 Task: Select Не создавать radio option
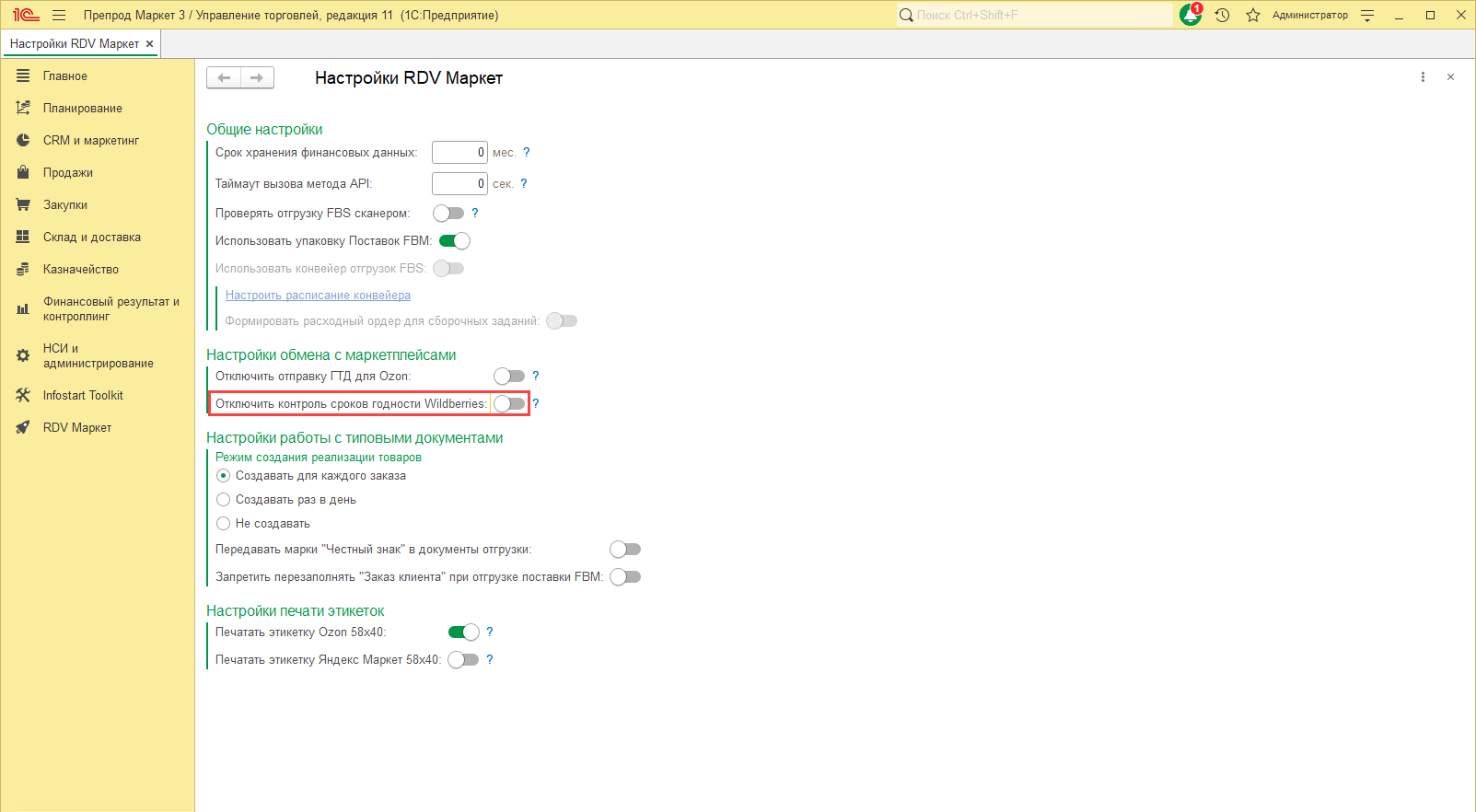coord(223,524)
